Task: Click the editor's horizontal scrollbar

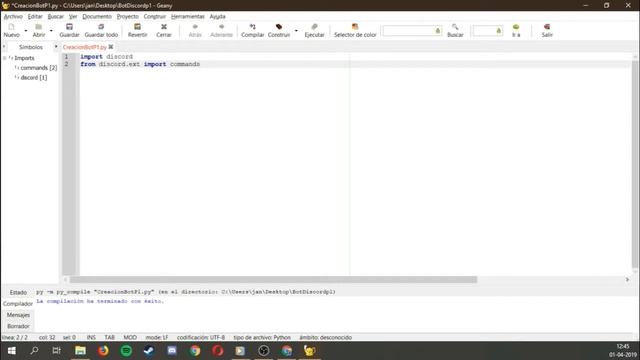Action: [x=273, y=280]
